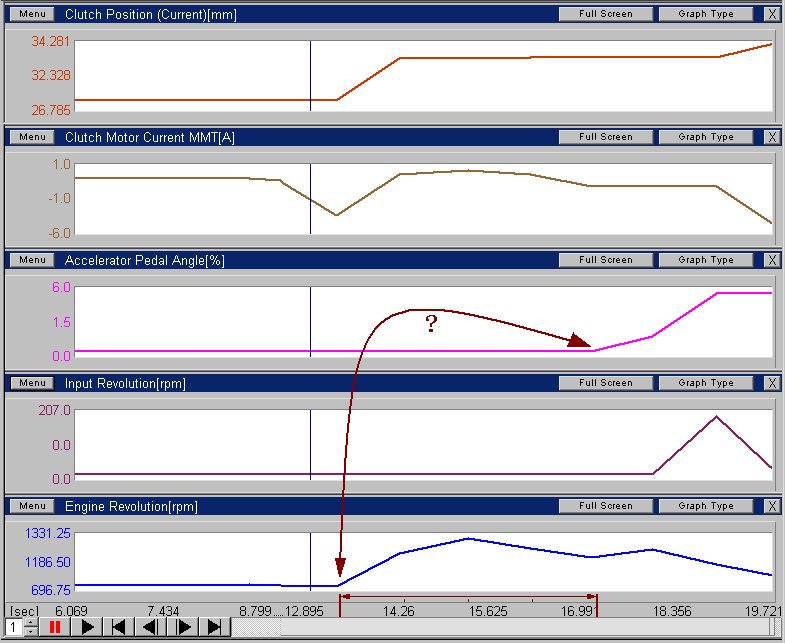Open Menu of Input Revolution graph
This screenshot has height=643, width=785.
coord(33,383)
